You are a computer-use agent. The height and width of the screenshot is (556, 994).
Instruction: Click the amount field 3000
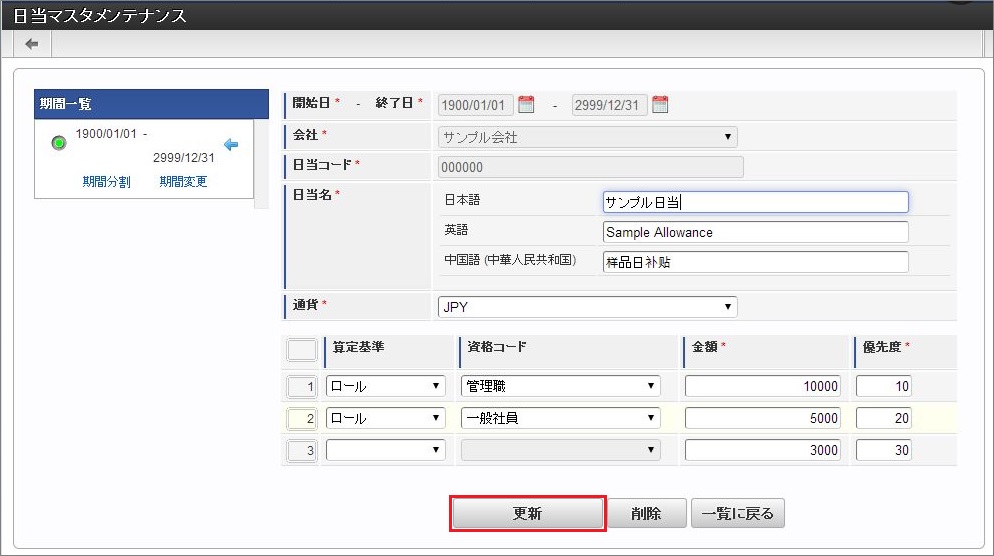click(763, 450)
